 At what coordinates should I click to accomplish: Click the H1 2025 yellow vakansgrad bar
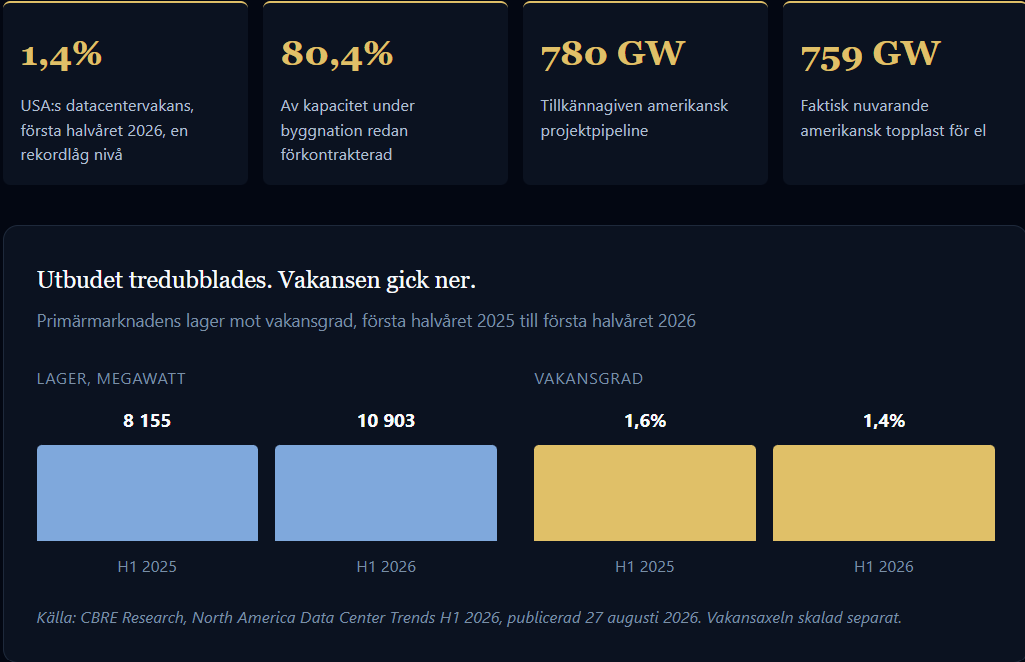pos(645,493)
